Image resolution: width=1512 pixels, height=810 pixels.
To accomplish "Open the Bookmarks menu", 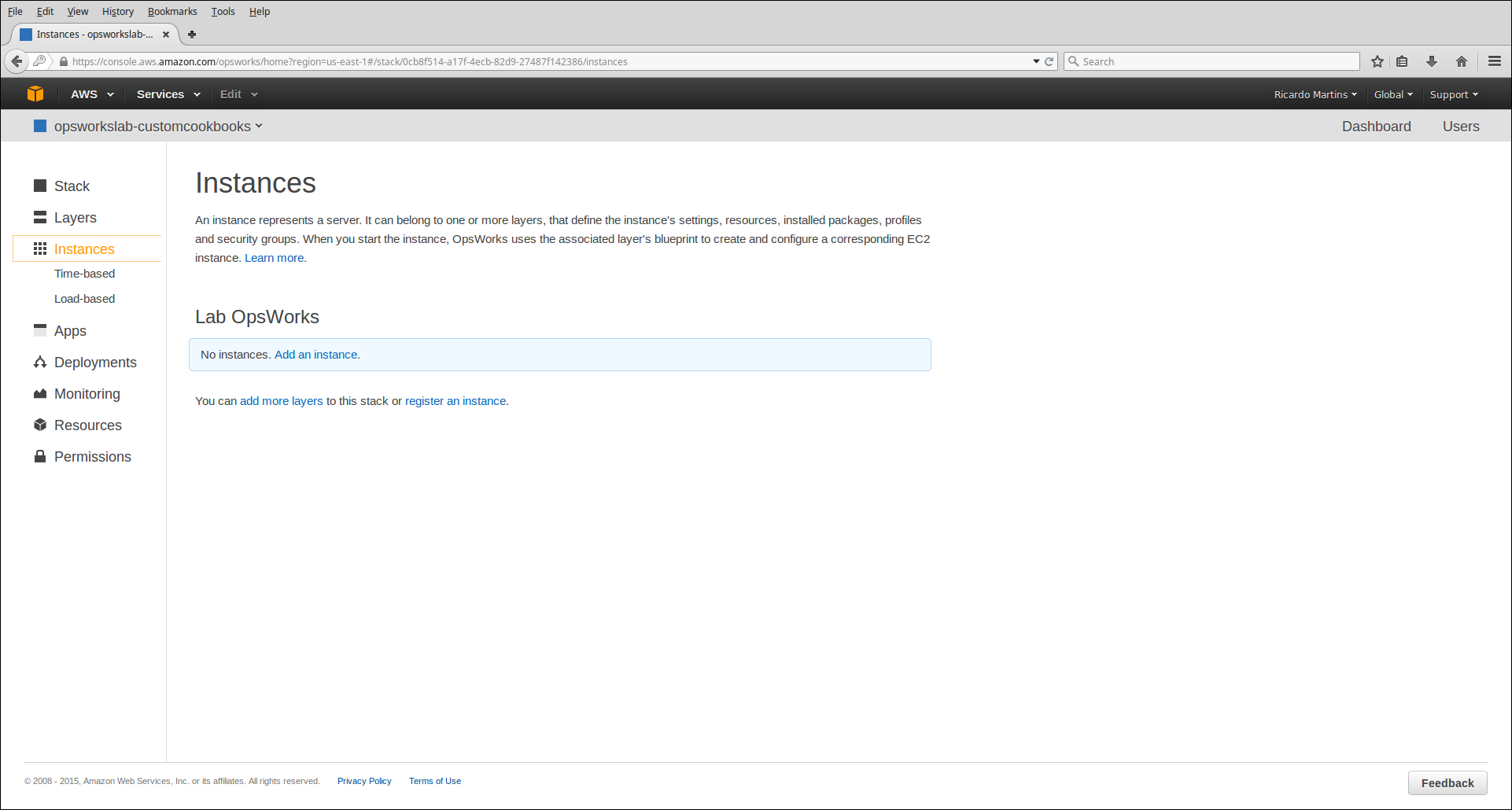I will pos(172,12).
